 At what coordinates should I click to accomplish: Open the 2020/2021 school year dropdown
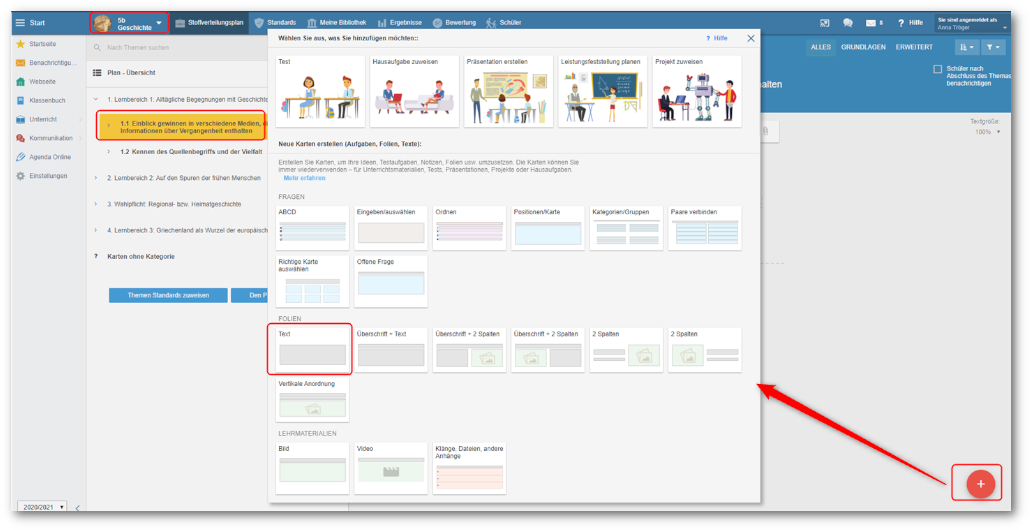42,507
